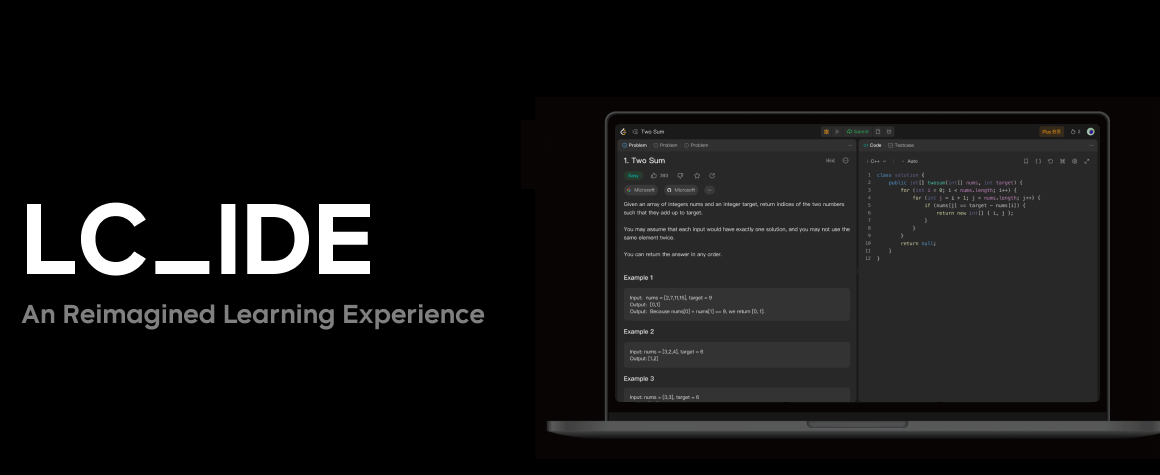This screenshot has height=475, width=1160.
Task: Switch to the Testcase tab
Action: 902,145
